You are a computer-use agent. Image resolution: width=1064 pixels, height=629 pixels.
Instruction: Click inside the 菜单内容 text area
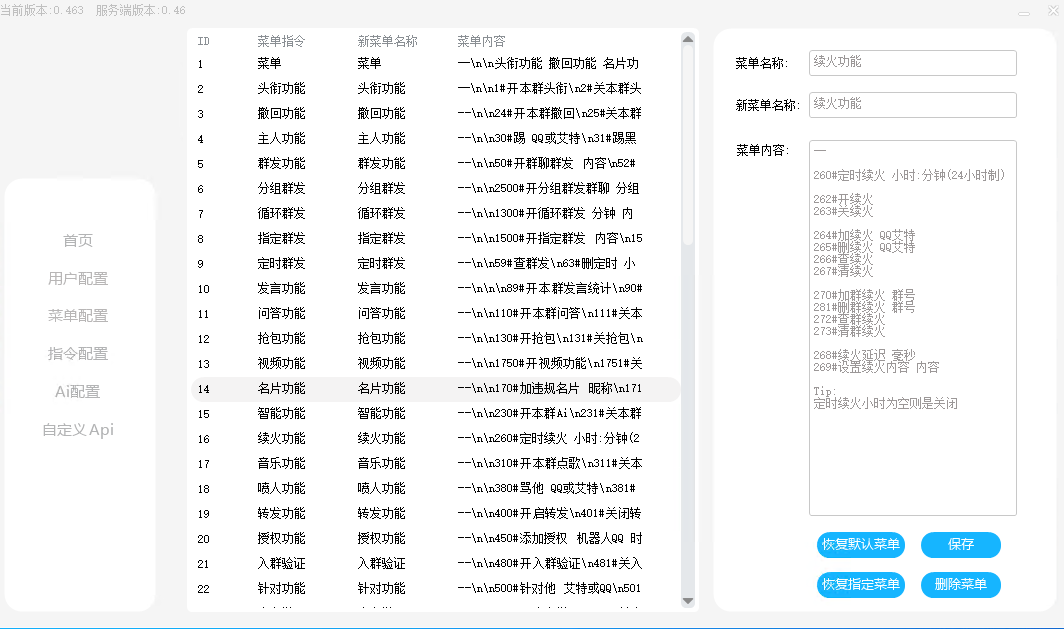pos(913,328)
